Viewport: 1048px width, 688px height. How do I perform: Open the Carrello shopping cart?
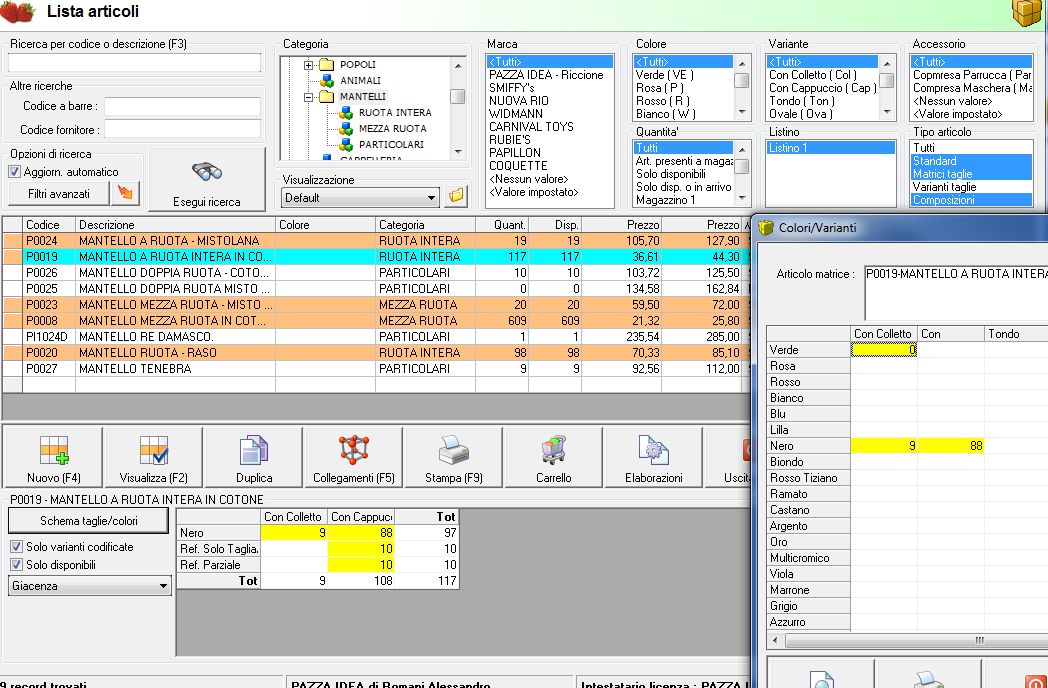coord(553,457)
